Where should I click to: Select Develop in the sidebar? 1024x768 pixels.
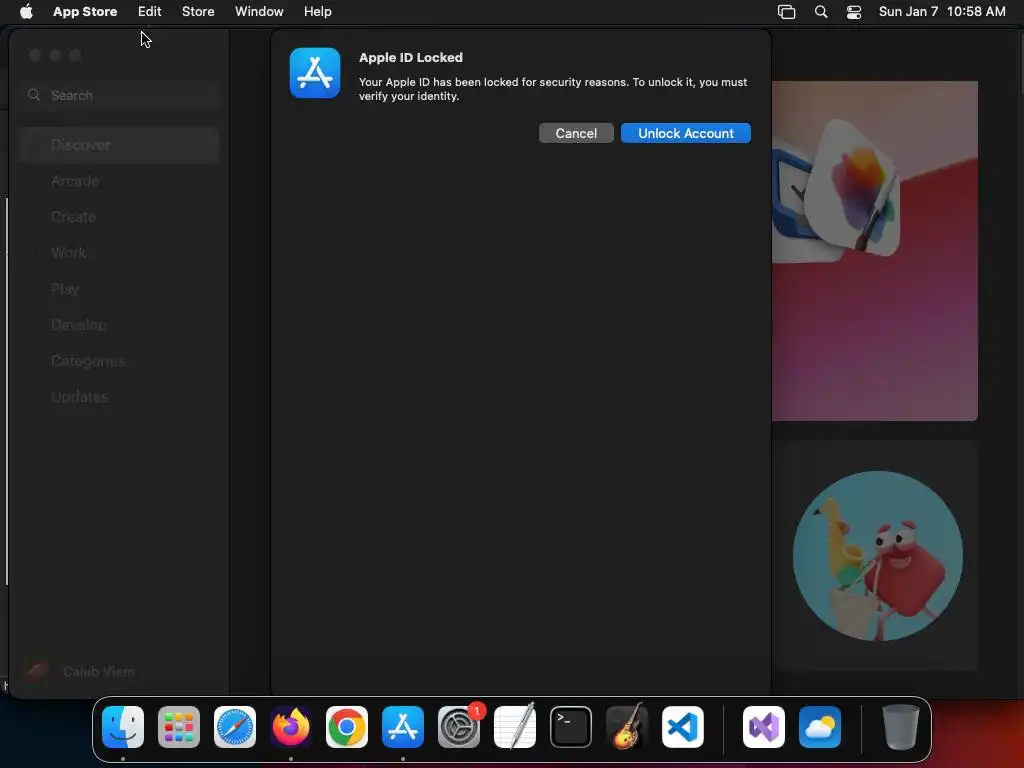pyautogui.click(x=120, y=325)
